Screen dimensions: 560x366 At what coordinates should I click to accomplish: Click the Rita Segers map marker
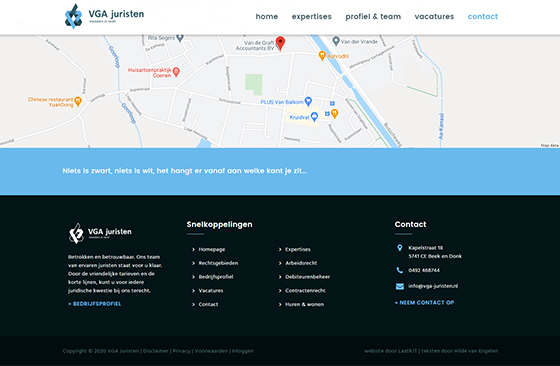point(180,37)
